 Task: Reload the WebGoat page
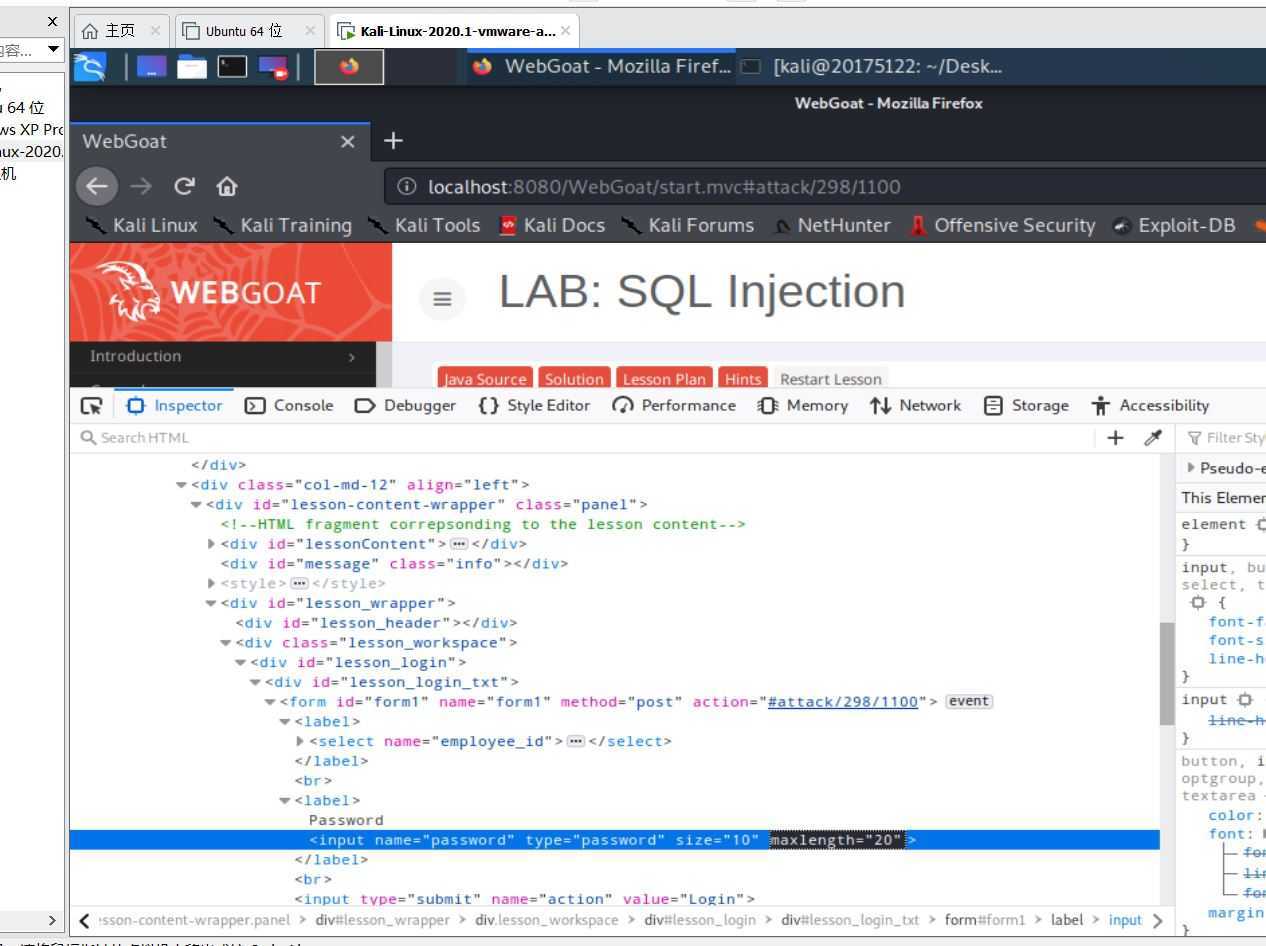pos(186,186)
